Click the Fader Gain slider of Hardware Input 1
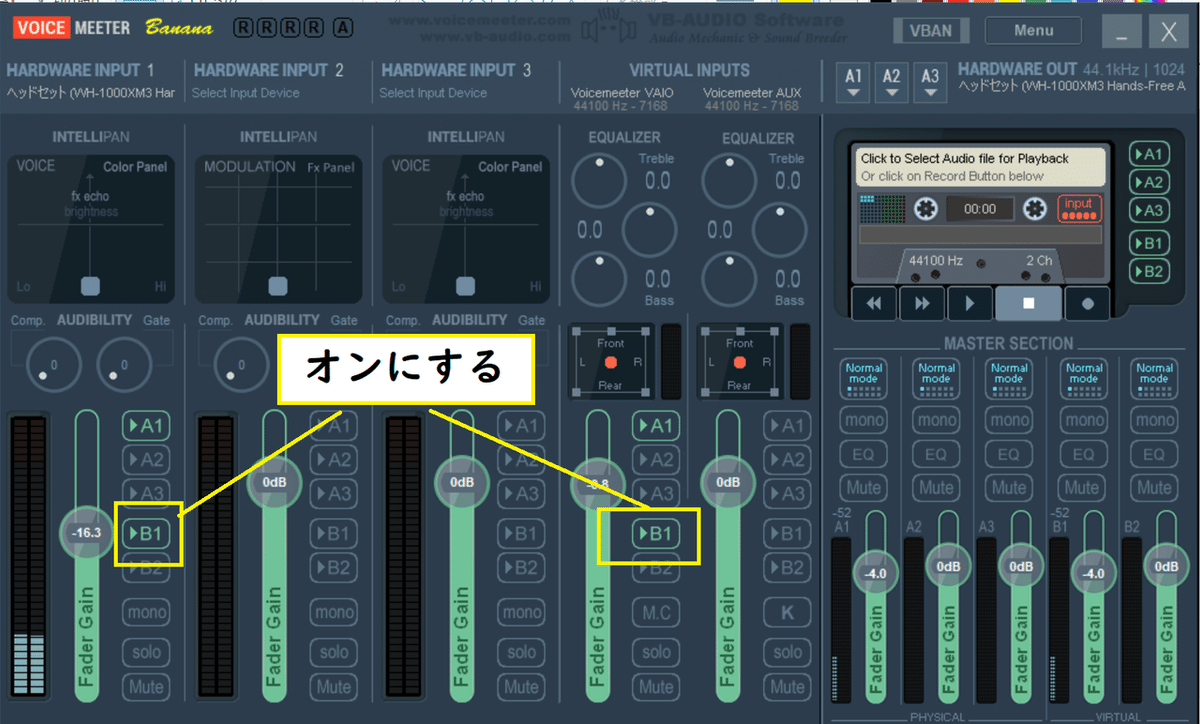1200x724 pixels. click(86, 533)
